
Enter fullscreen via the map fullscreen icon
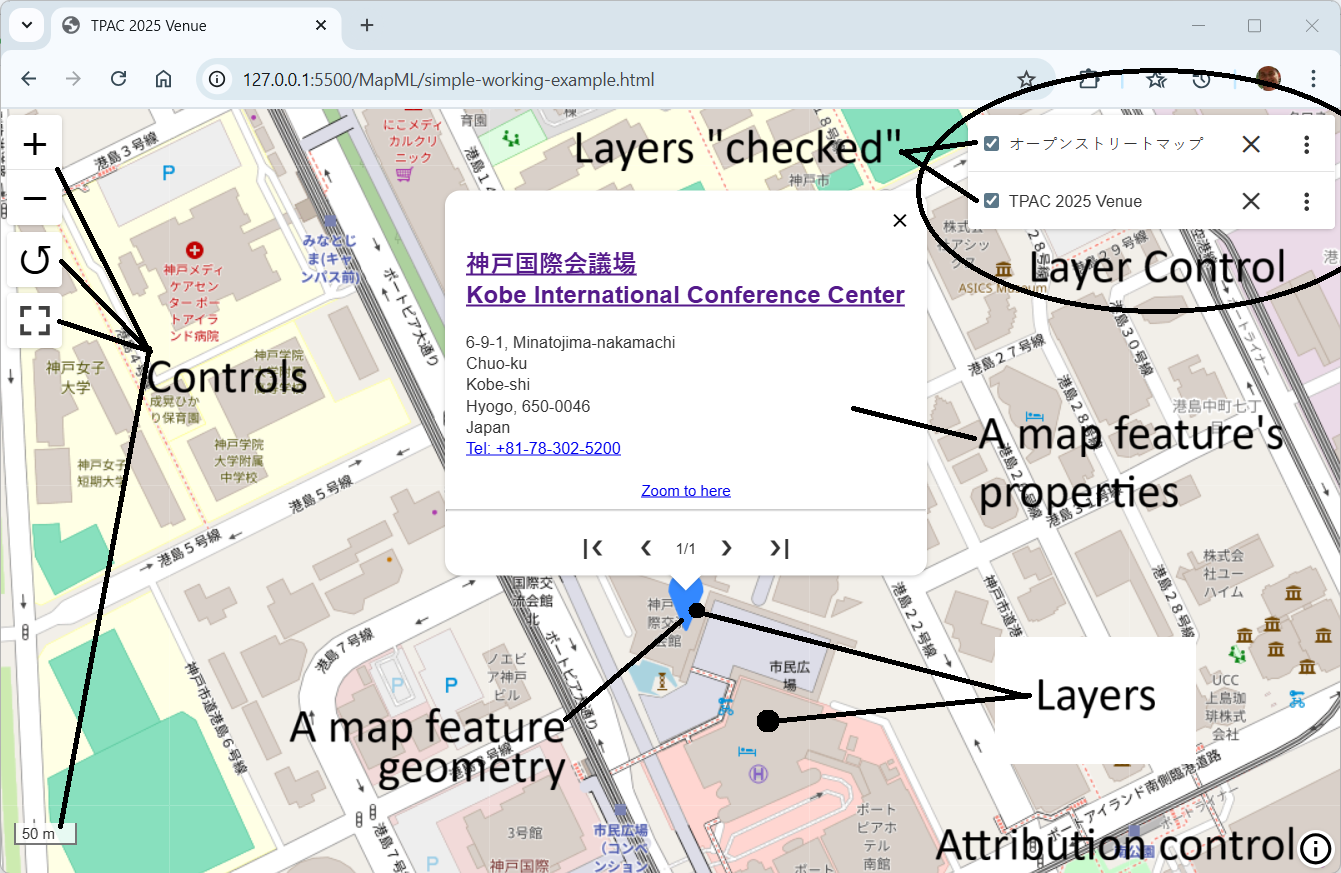coord(34,320)
